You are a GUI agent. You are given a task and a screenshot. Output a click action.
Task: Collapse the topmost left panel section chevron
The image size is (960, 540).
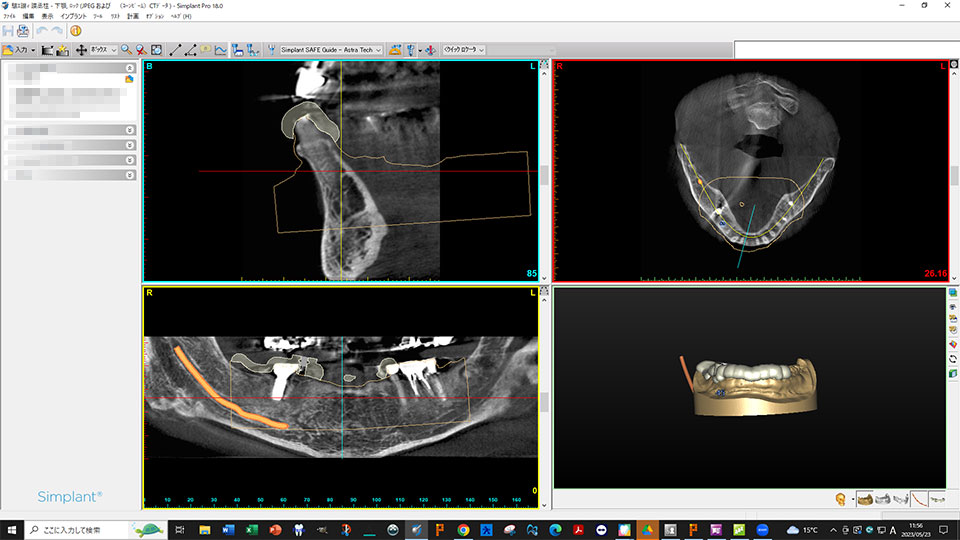click(130, 67)
